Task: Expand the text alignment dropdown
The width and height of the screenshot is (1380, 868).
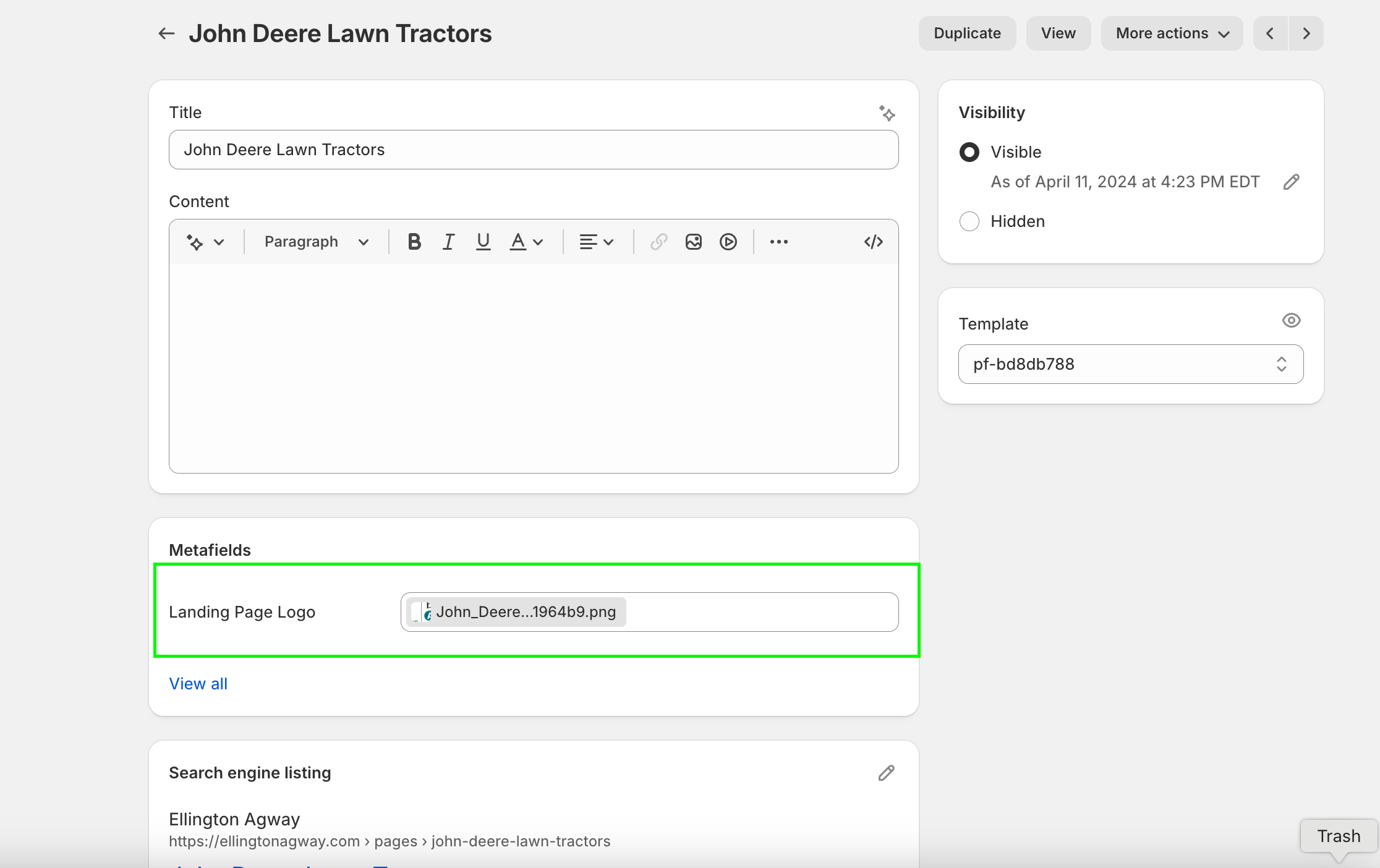Action: tap(596, 242)
